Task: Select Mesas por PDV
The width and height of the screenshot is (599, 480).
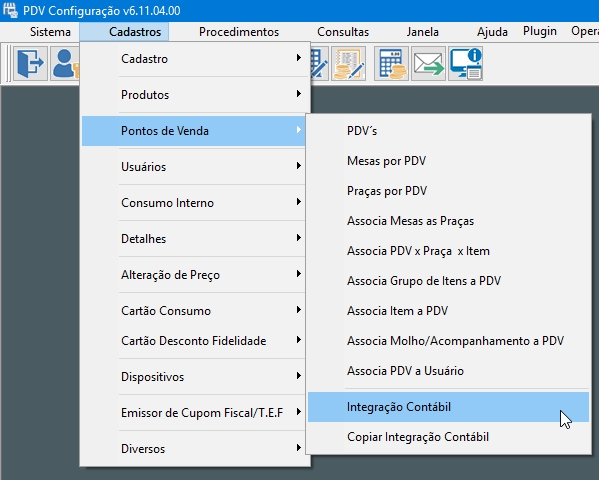Action: tap(448, 161)
